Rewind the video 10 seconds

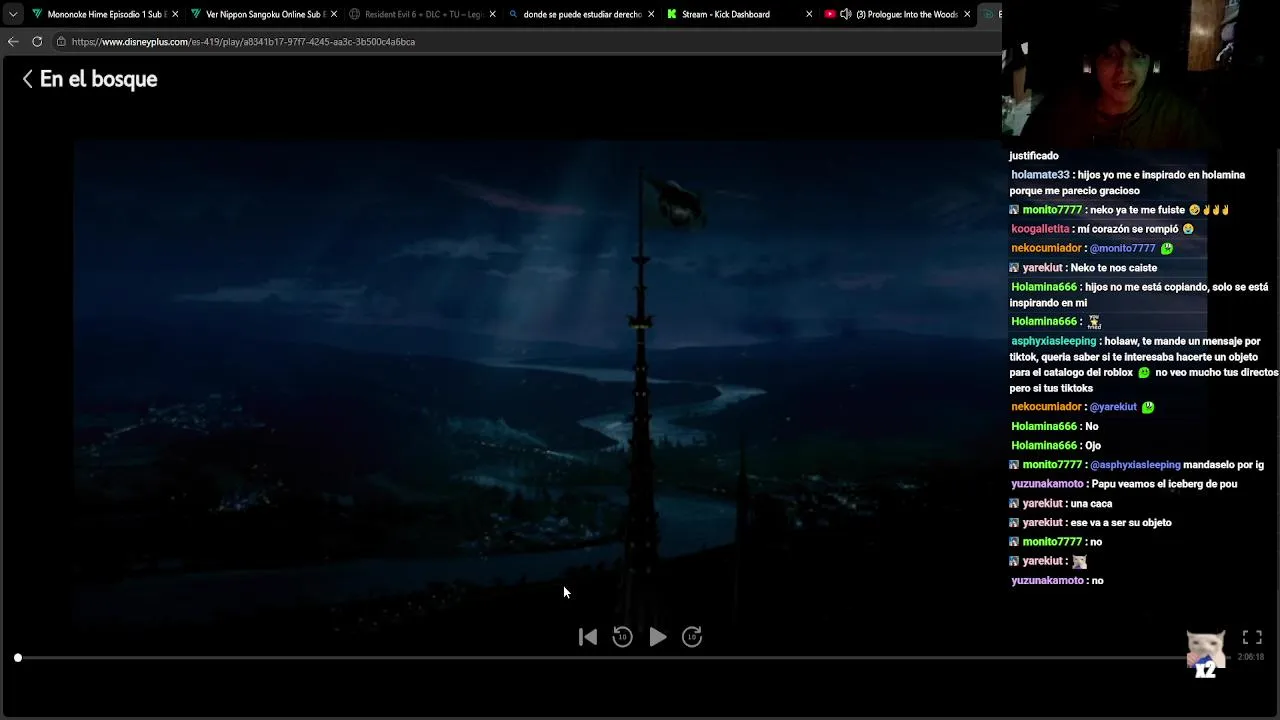[x=622, y=637]
